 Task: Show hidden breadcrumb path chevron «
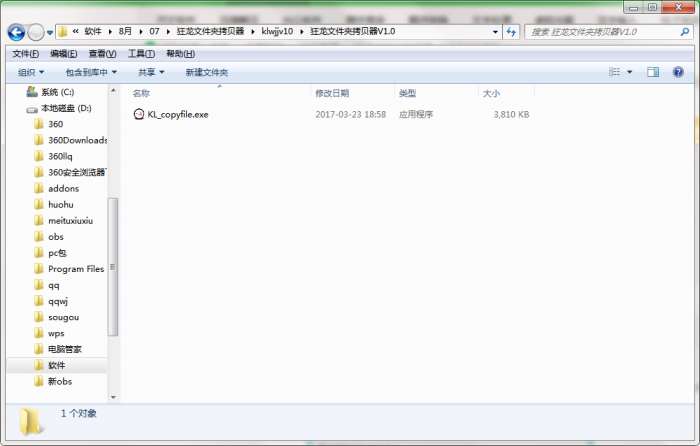pyautogui.click(x=75, y=32)
